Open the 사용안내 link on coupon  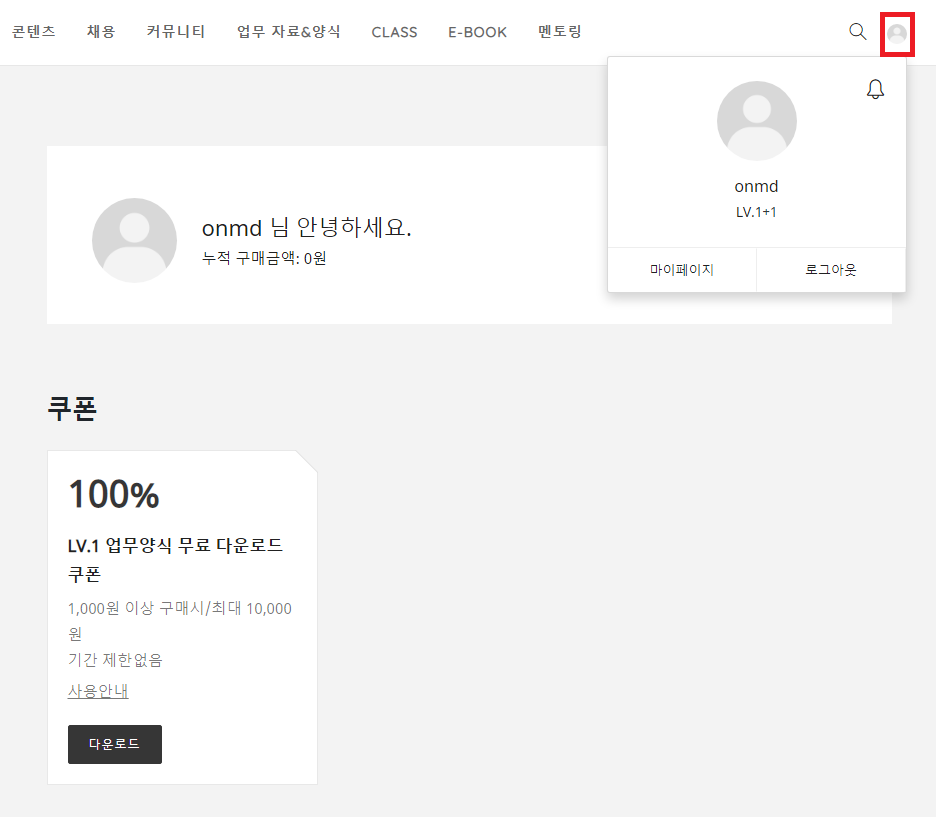point(98,691)
